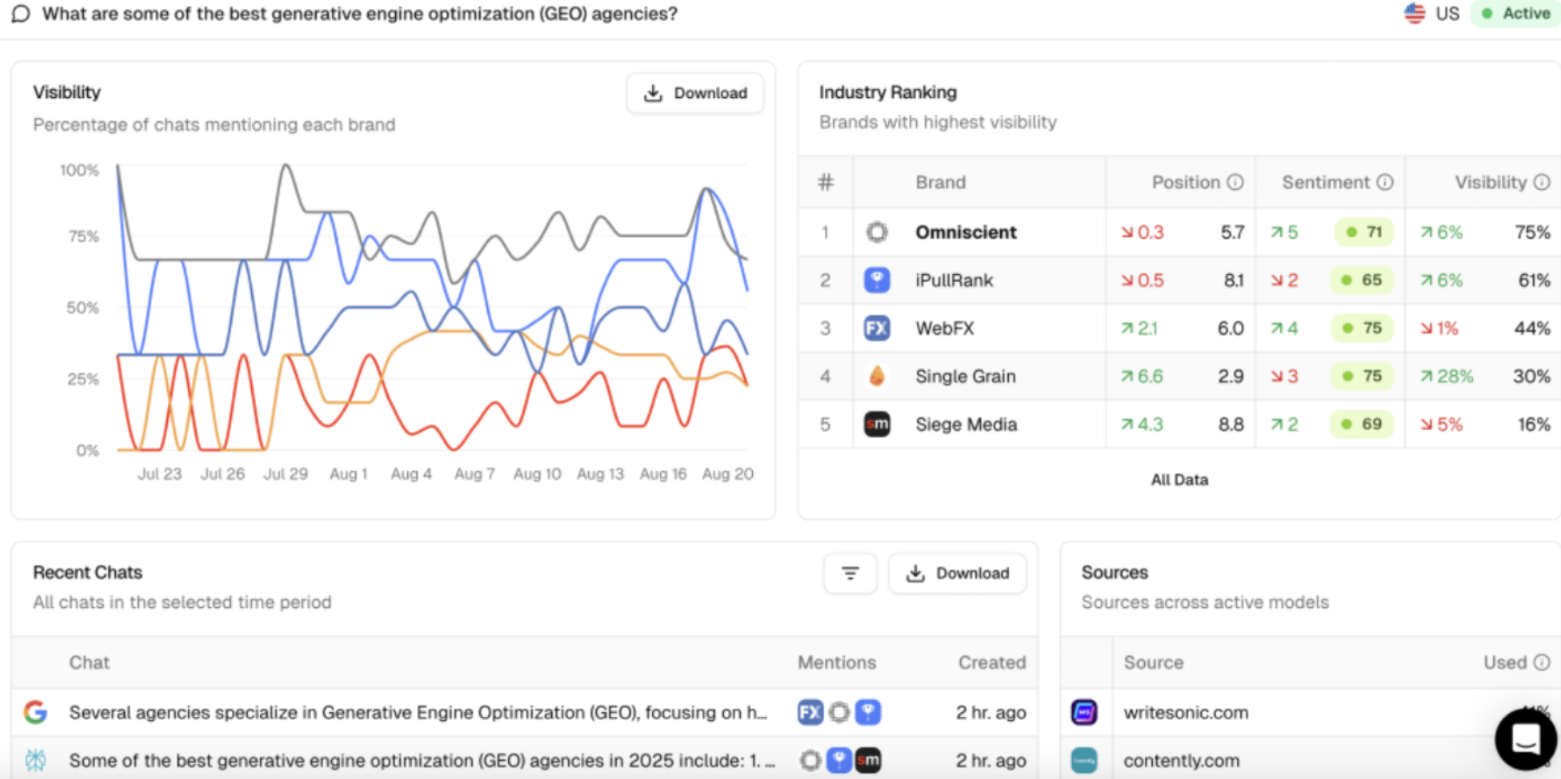Click the Omniscient brand logo icon
1561x779 pixels.
point(877,232)
